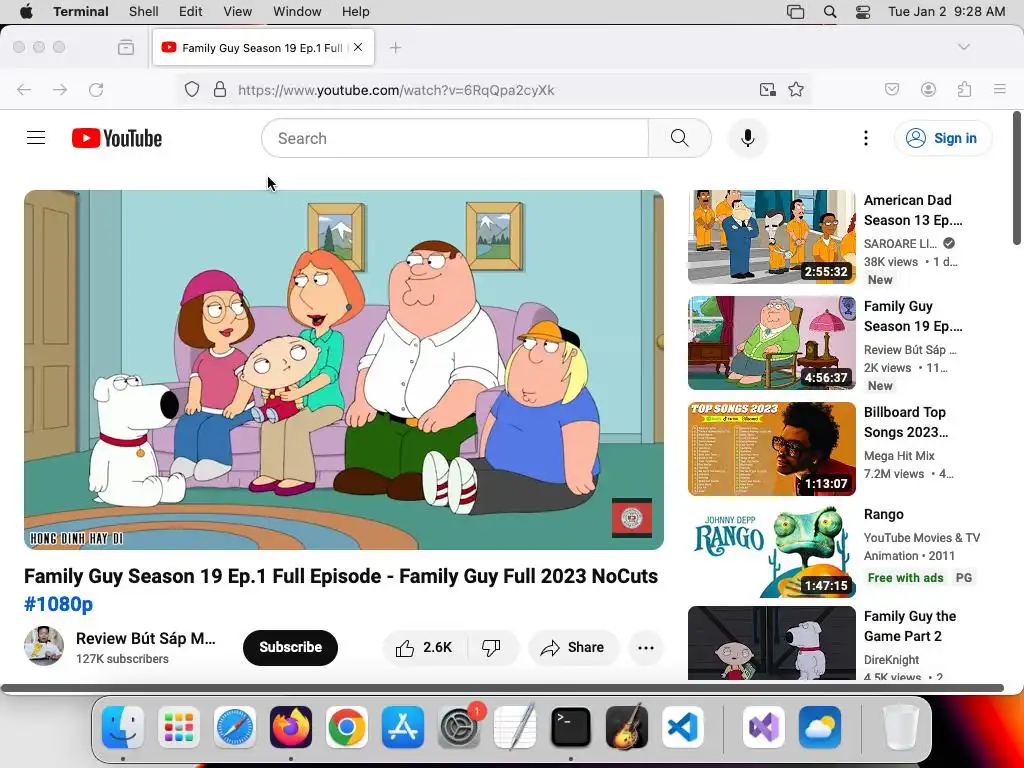Click the DireKnight channel name

click(x=891, y=660)
